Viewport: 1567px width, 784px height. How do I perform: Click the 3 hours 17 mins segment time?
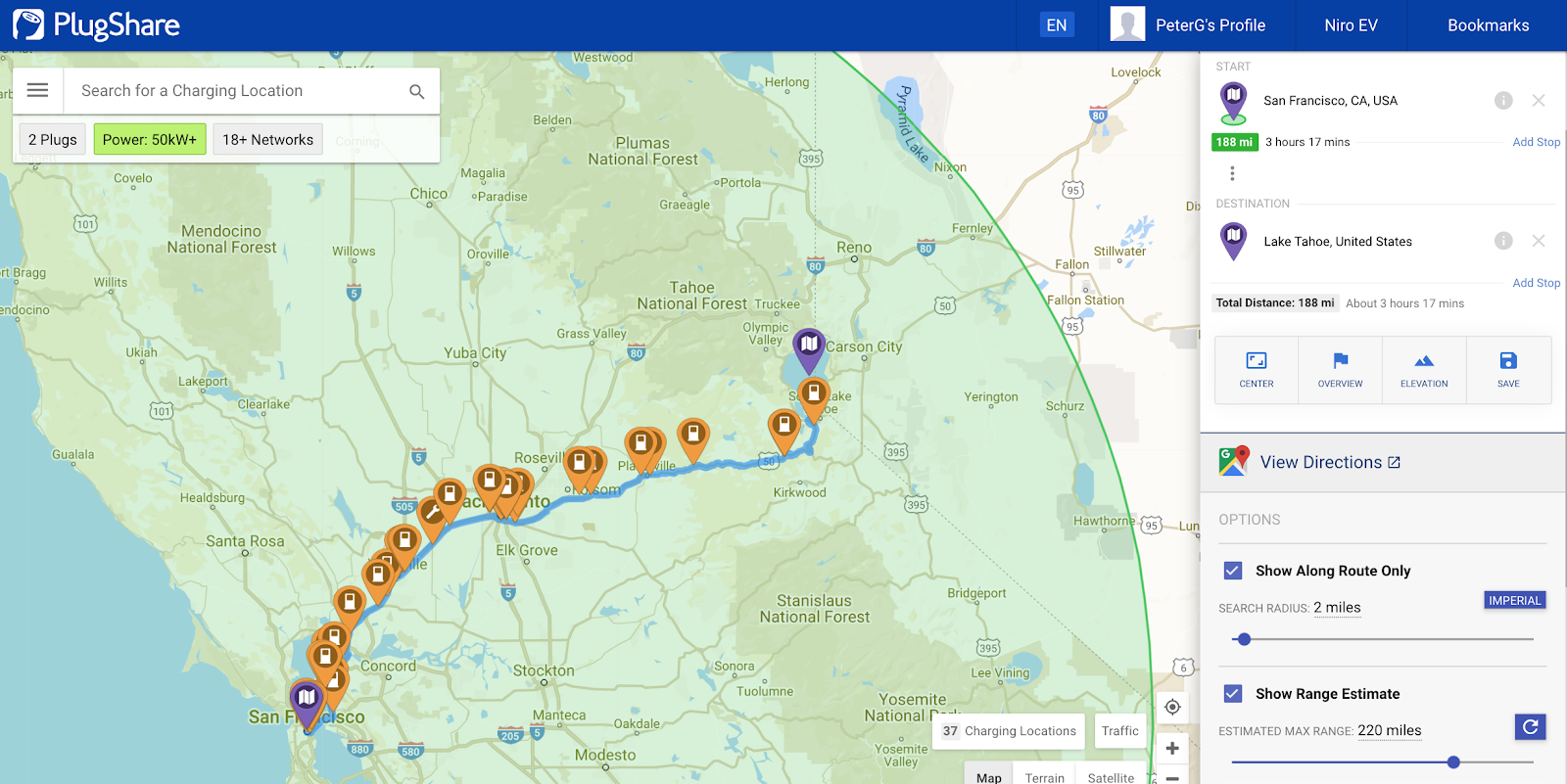[1307, 142]
